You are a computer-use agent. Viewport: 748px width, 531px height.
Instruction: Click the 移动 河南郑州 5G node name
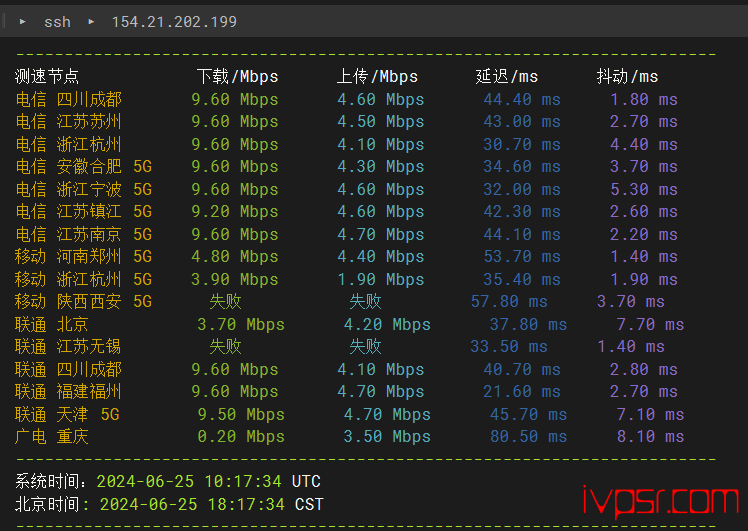point(84,257)
